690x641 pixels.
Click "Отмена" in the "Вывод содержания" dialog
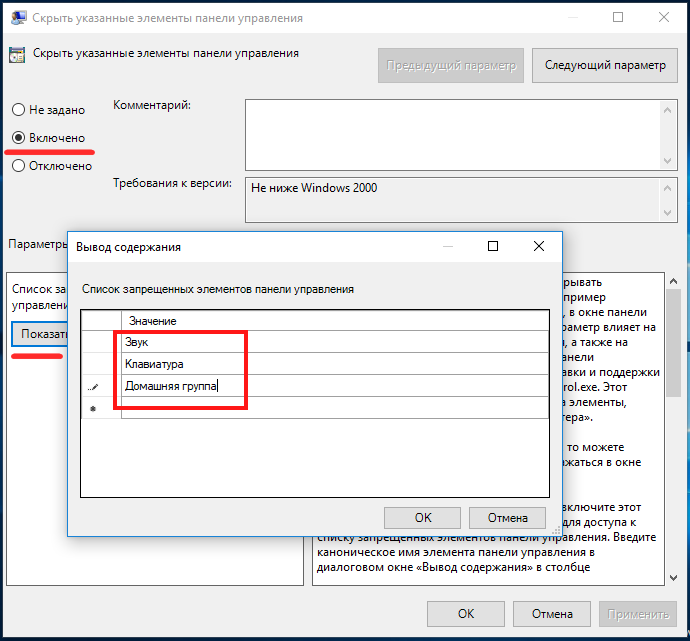(507, 518)
